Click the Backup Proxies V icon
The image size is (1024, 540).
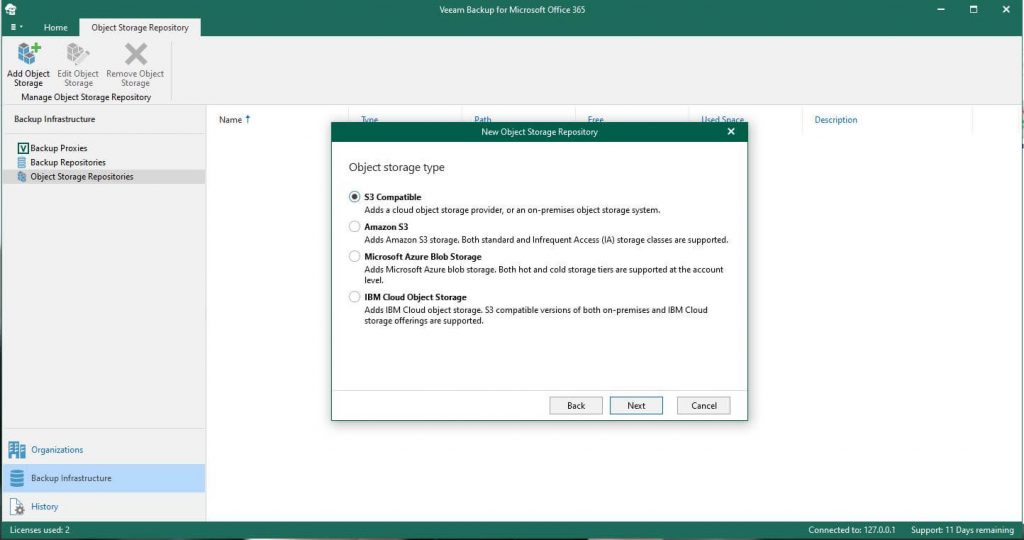23,148
